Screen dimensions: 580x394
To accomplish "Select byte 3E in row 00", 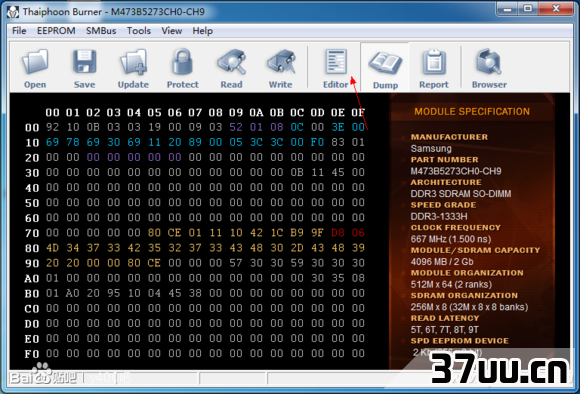I will tap(338, 127).
